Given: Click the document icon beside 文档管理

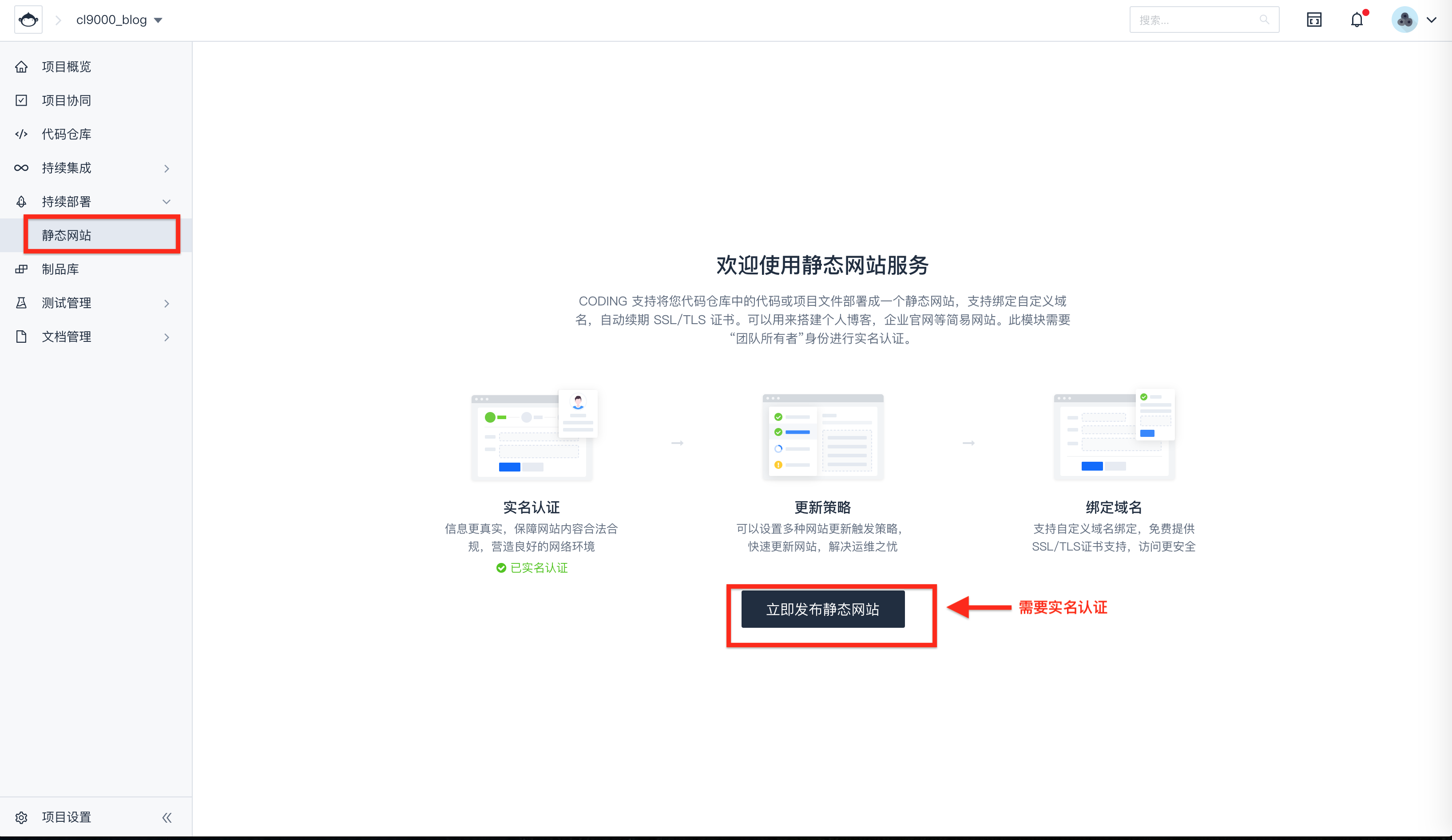Looking at the screenshot, I should point(21,337).
